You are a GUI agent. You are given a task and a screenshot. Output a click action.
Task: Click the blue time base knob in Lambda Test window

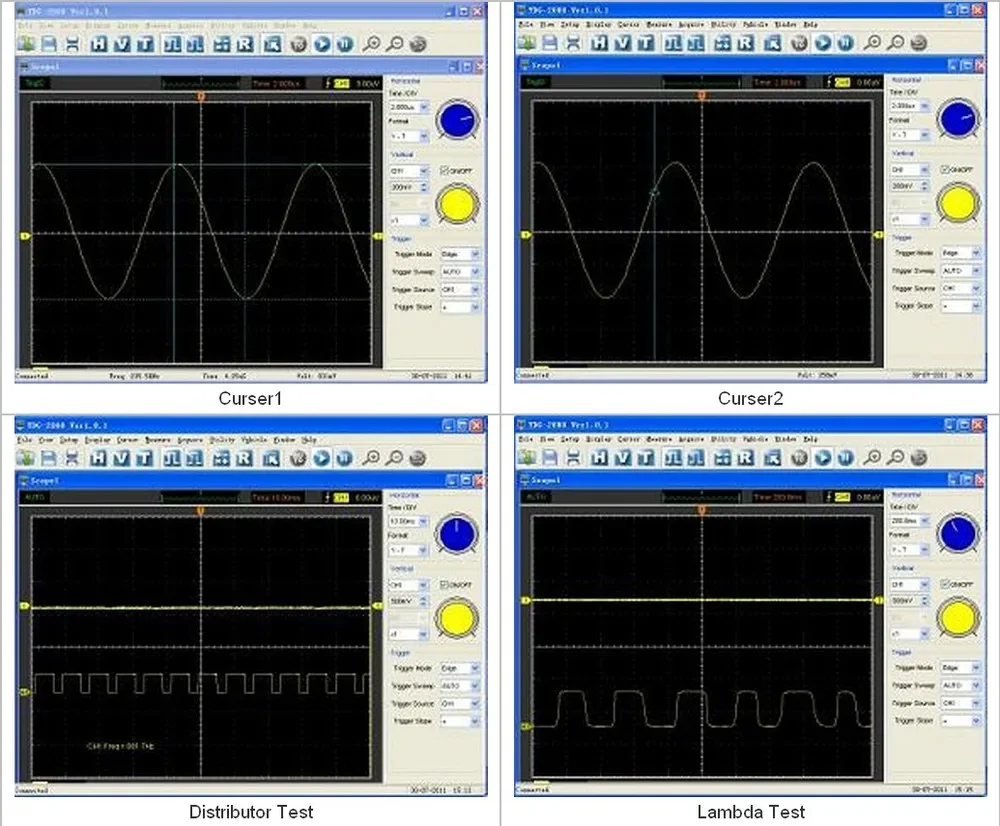point(958,533)
